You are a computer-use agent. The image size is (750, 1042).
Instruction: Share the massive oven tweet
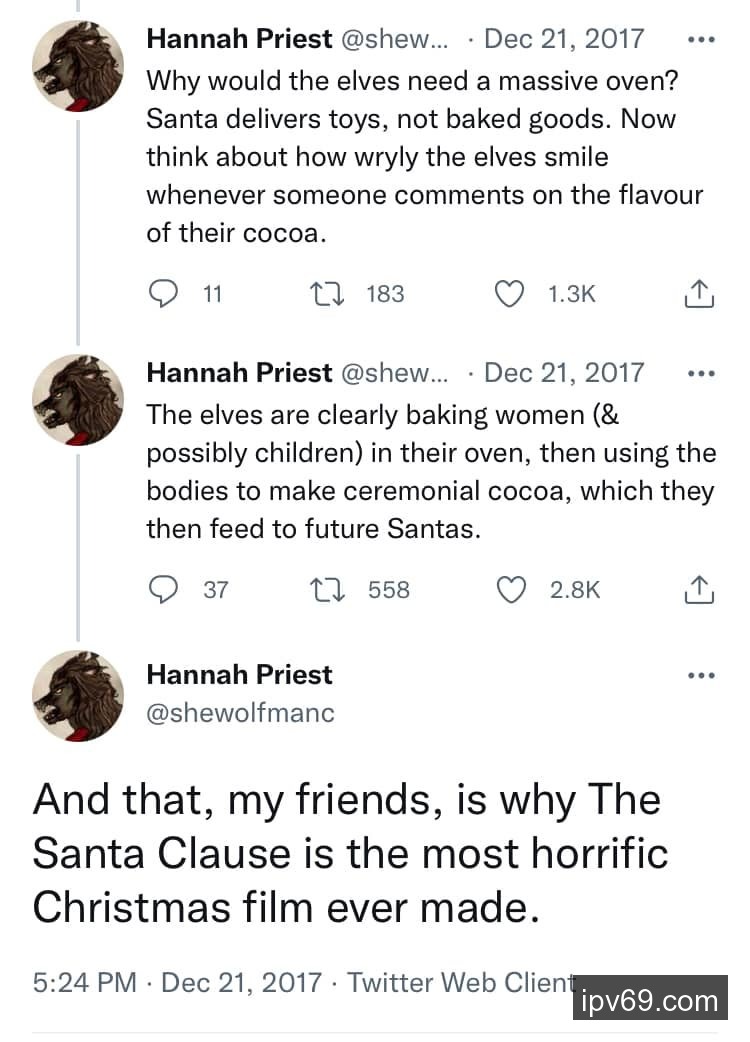[x=699, y=294]
